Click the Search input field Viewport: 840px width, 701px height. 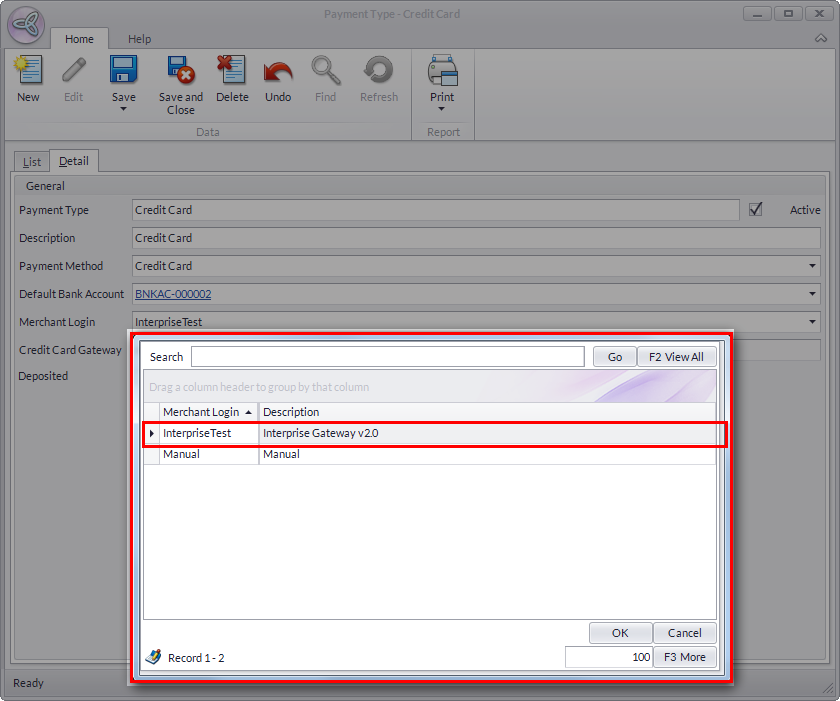coord(387,357)
